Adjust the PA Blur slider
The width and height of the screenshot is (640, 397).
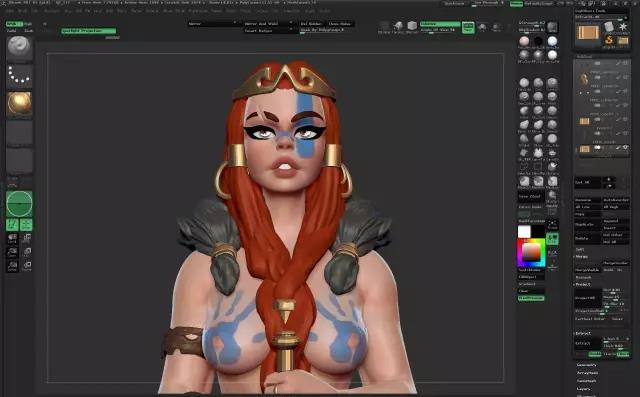click(x=616, y=304)
